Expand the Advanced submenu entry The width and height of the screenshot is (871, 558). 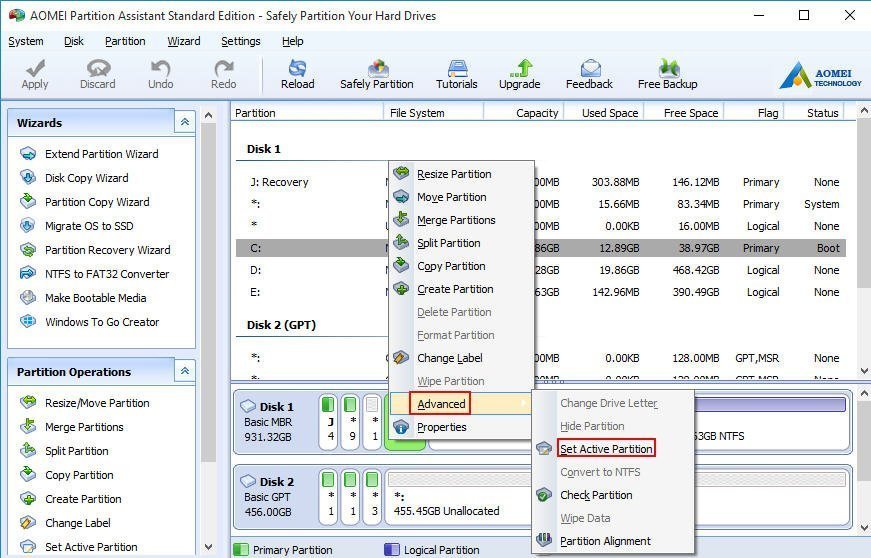pyautogui.click(x=461, y=404)
